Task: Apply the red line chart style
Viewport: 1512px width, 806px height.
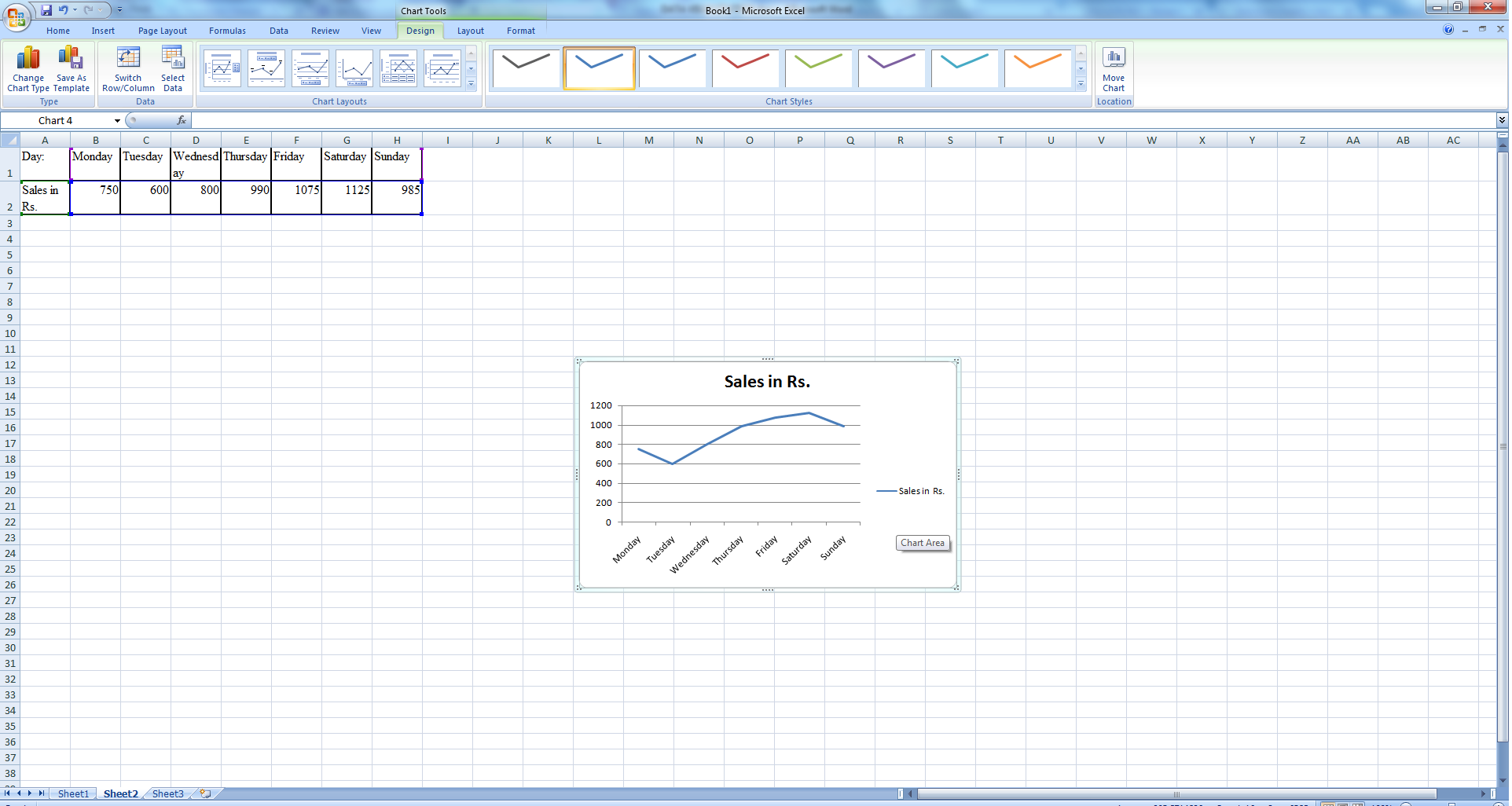Action: point(745,68)
